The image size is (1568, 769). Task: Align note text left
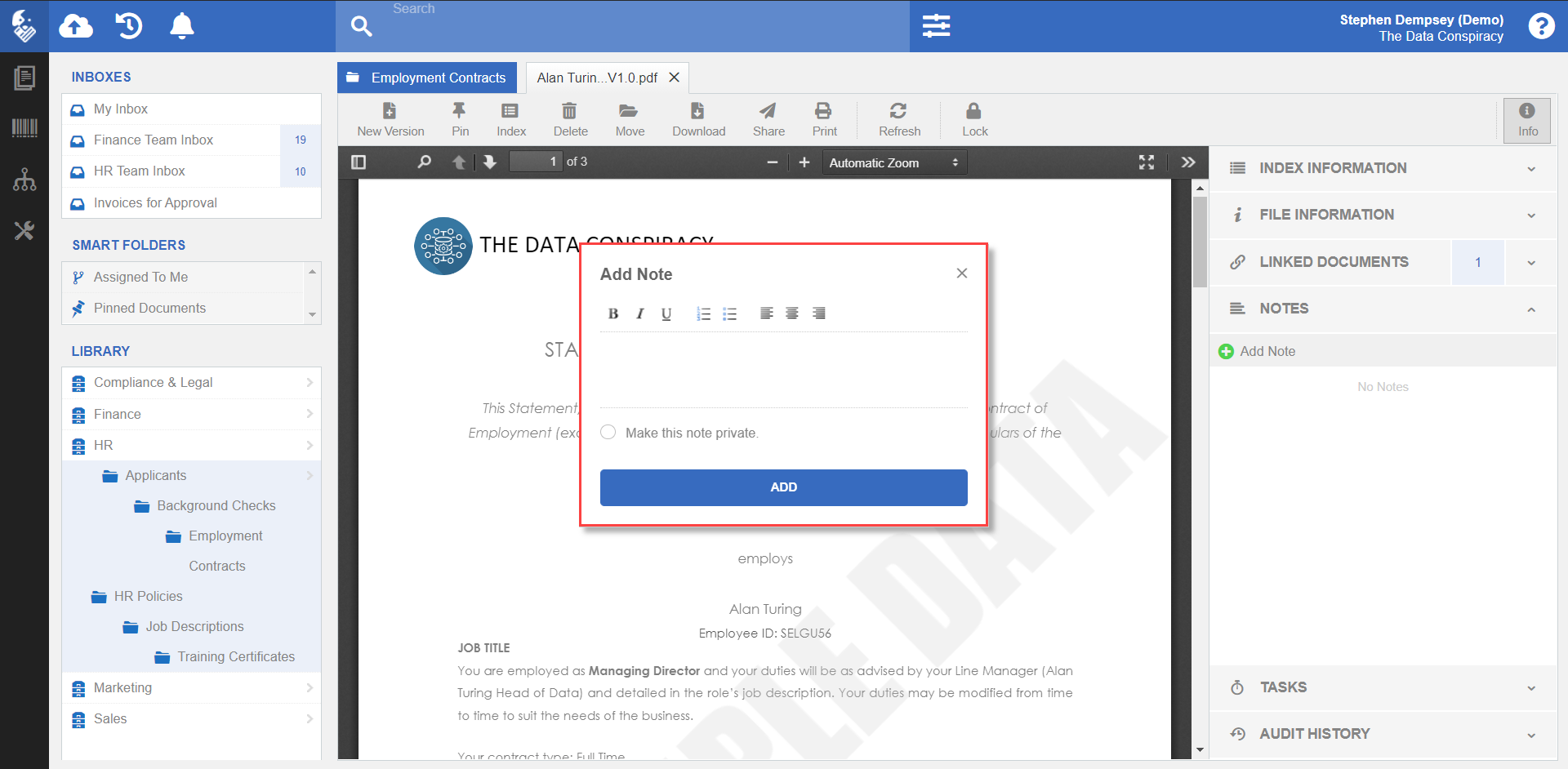tap(766, 313)
